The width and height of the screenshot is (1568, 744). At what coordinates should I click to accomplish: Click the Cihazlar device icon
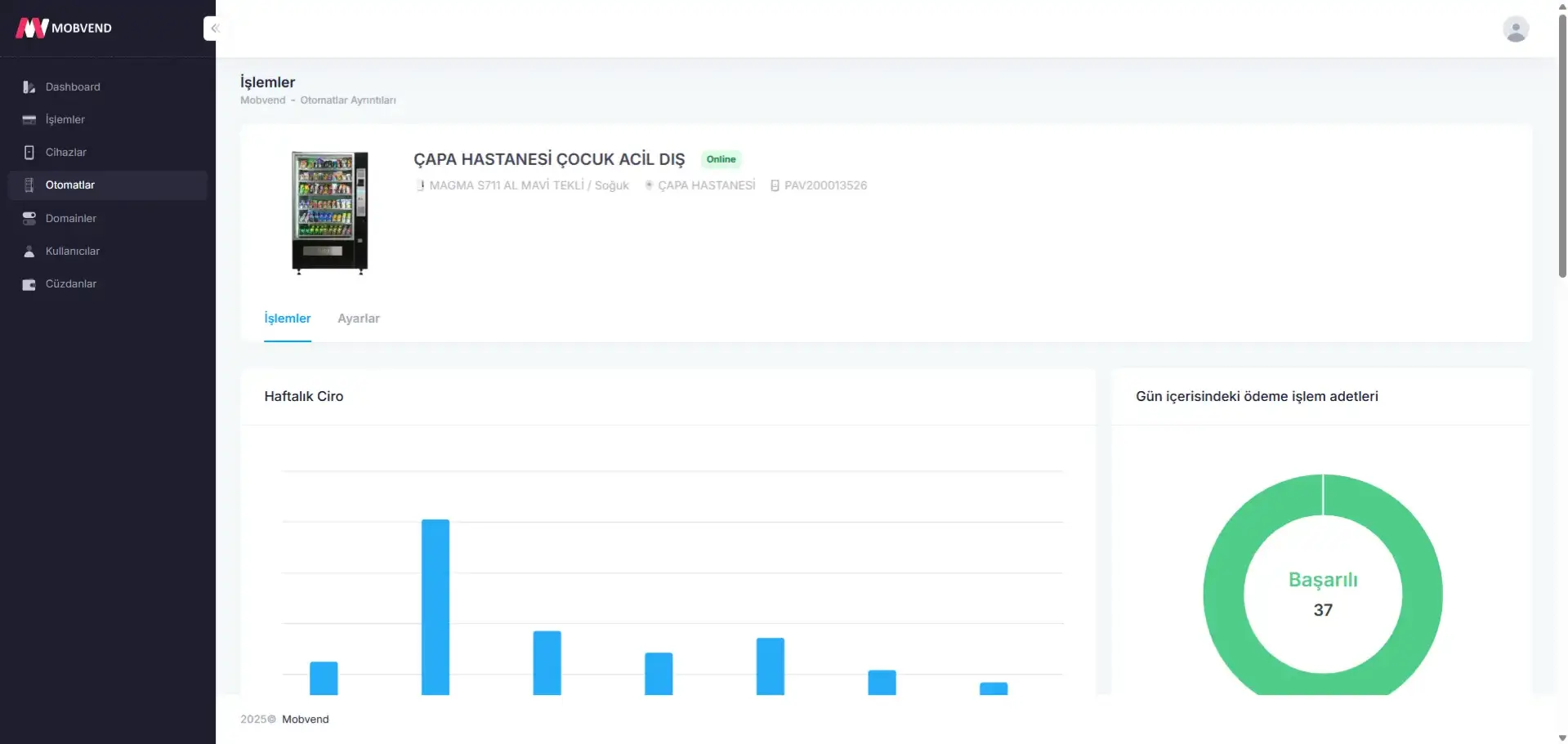coord(29,153)
